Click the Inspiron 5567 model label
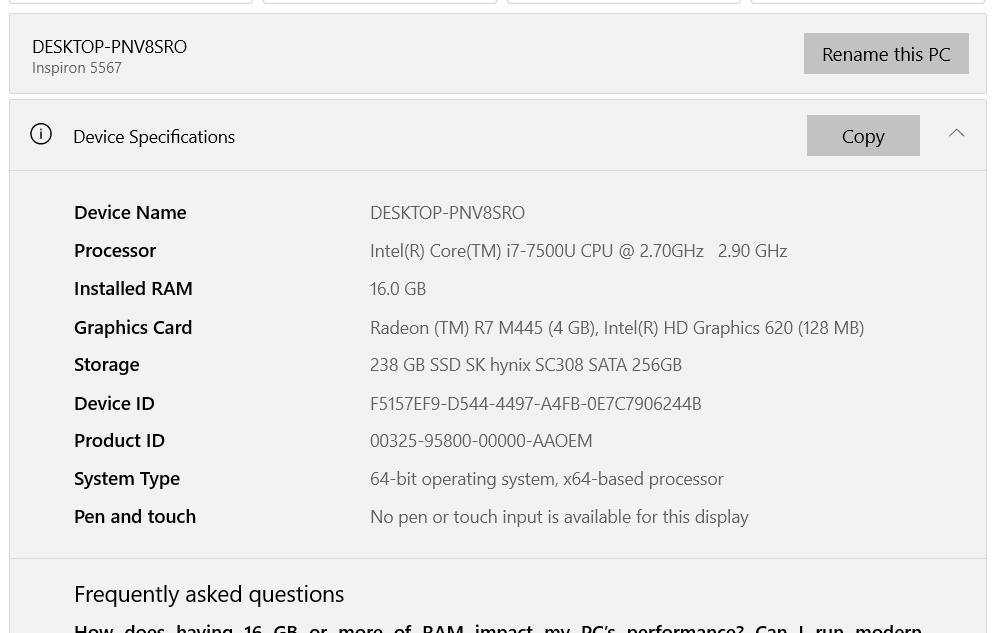 click(x=77, y=67)
